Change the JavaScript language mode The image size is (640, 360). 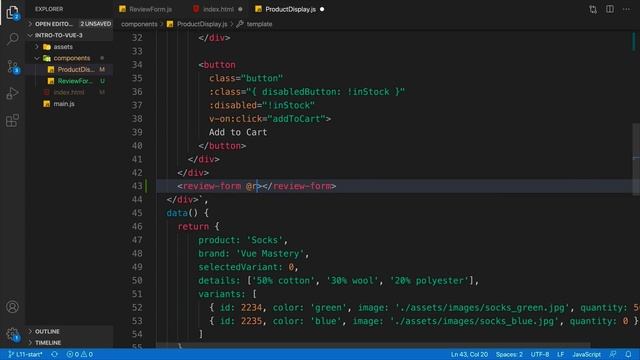tap(586, 354)
